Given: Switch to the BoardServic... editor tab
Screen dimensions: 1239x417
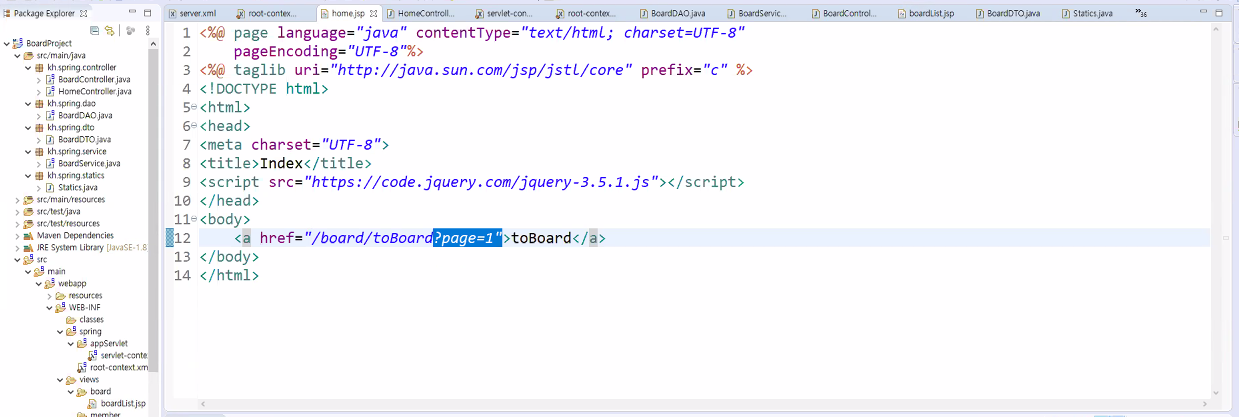Looking at the screenshot, I should tap(760, 13).
